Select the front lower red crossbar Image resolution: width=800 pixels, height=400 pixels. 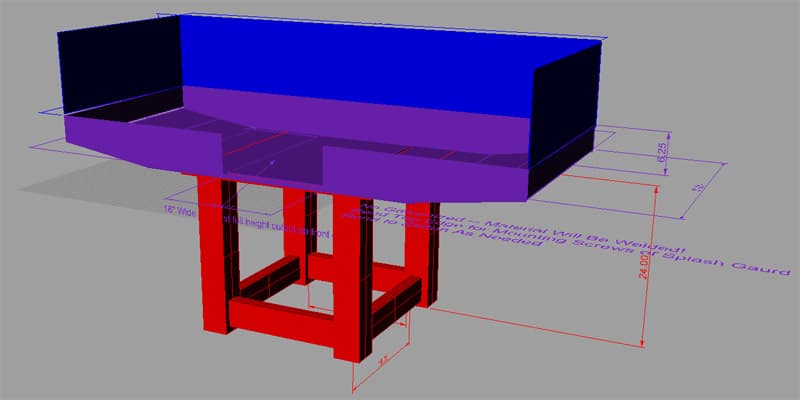pos(281,320)
